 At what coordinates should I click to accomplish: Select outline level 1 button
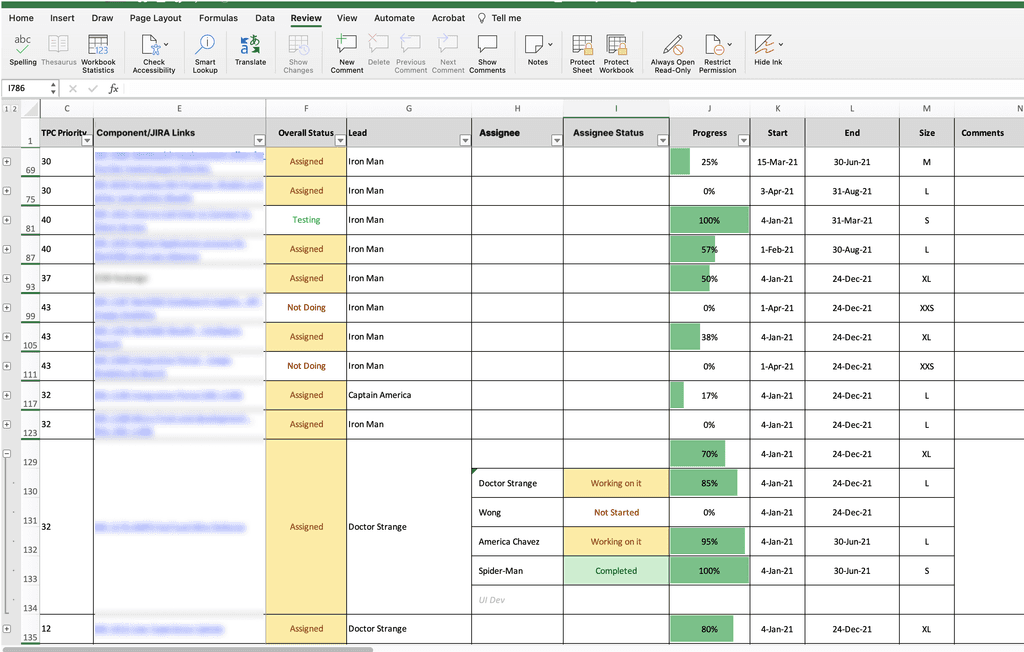(x=7, y=109)
